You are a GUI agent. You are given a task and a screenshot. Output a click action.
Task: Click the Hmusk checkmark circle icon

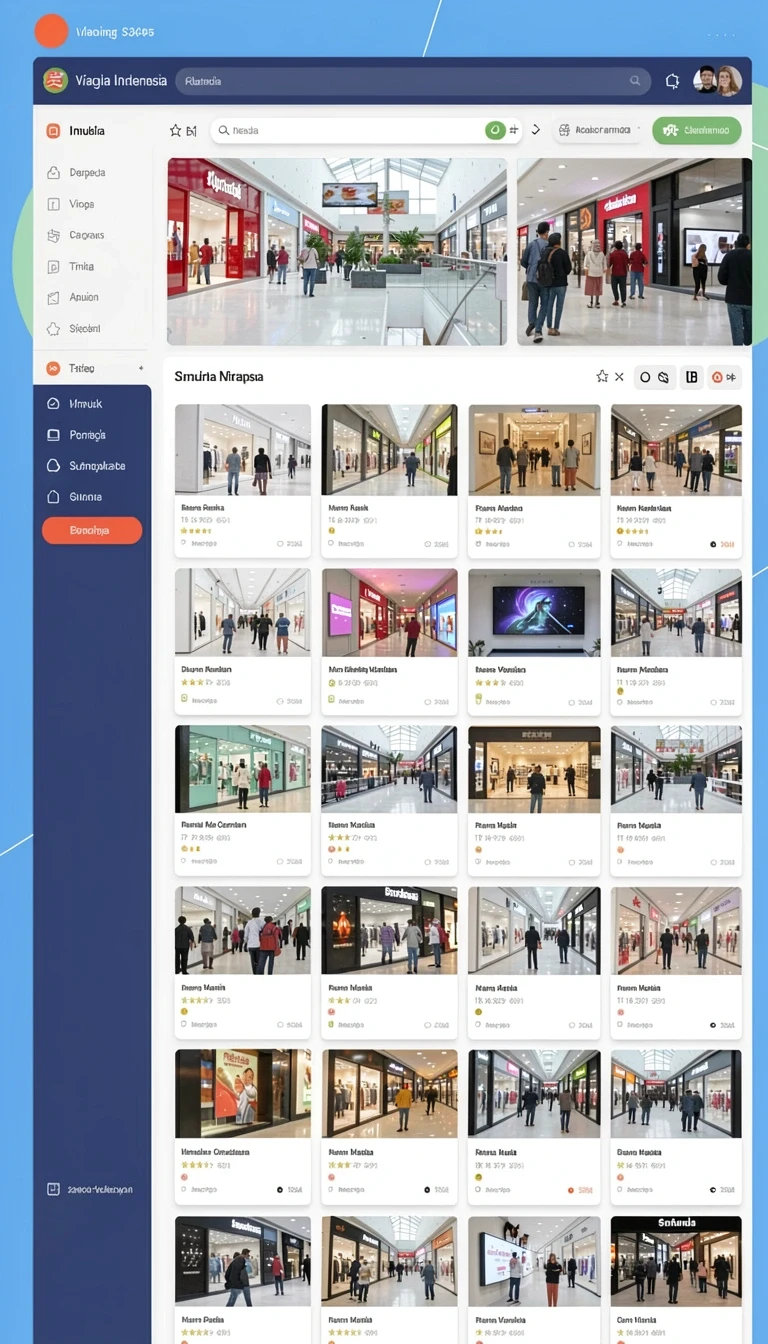pos(53,404)
